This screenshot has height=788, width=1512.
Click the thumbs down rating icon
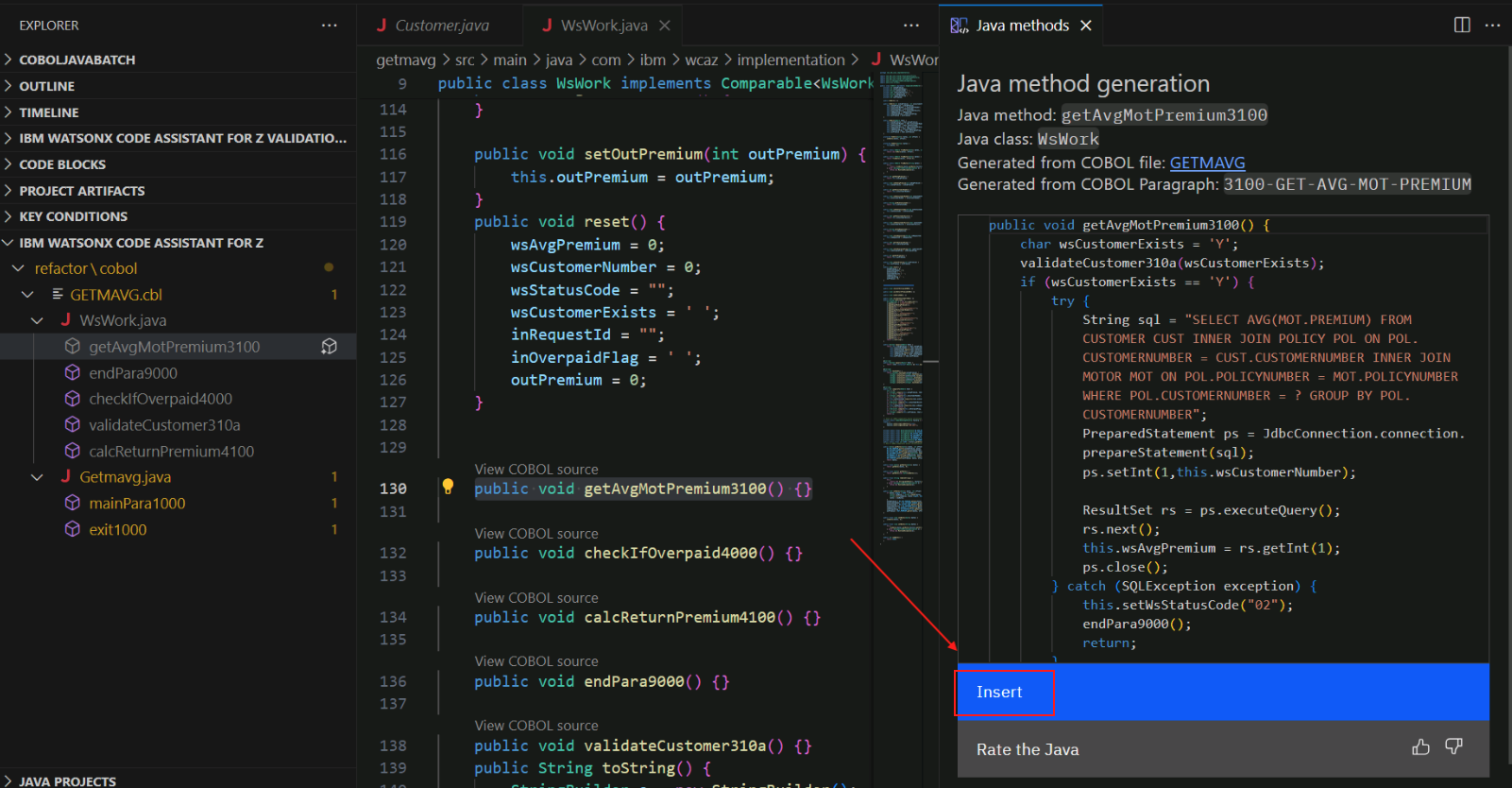pos(1453,747)
